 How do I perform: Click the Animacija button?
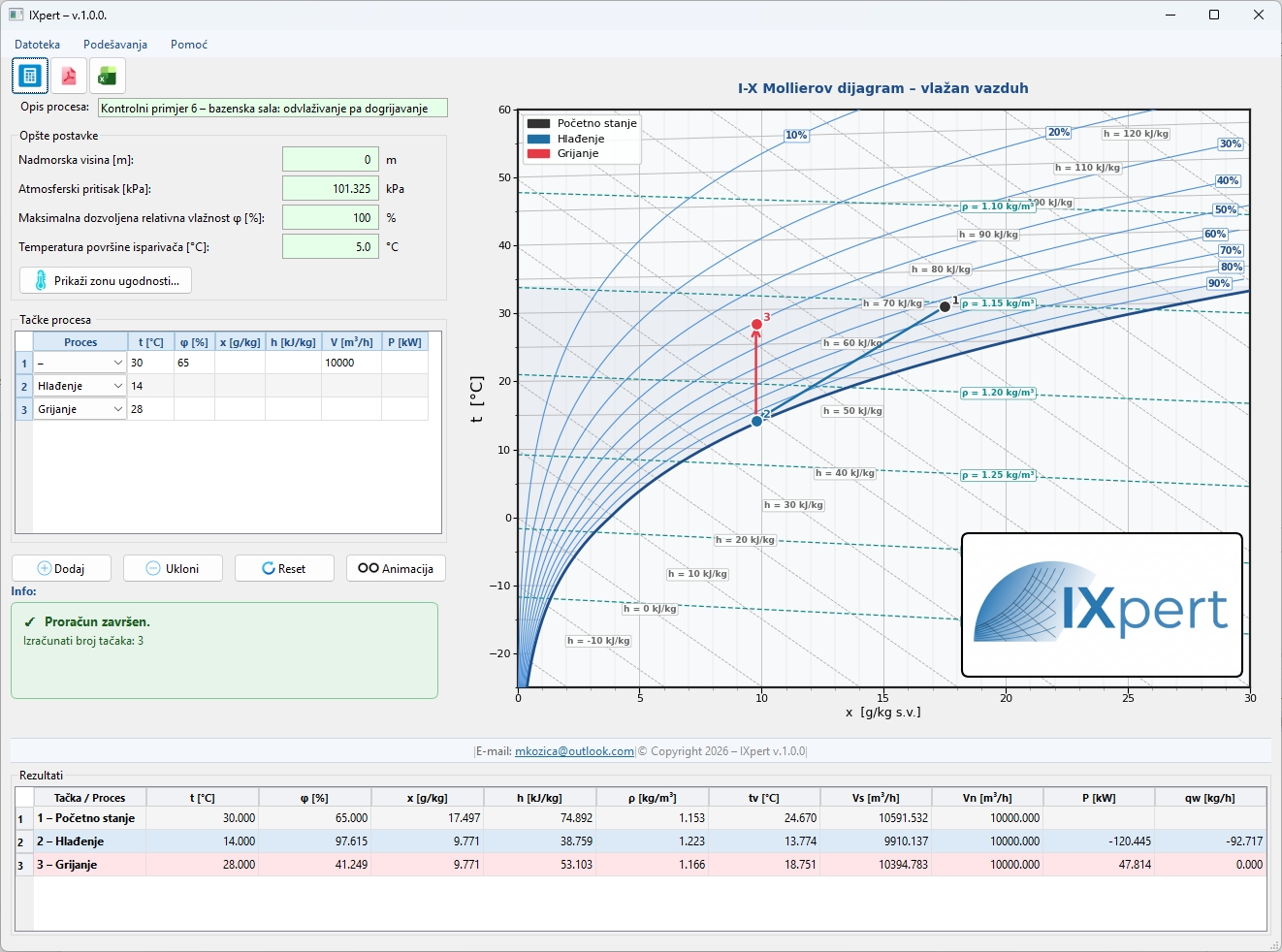coord(396,568)
